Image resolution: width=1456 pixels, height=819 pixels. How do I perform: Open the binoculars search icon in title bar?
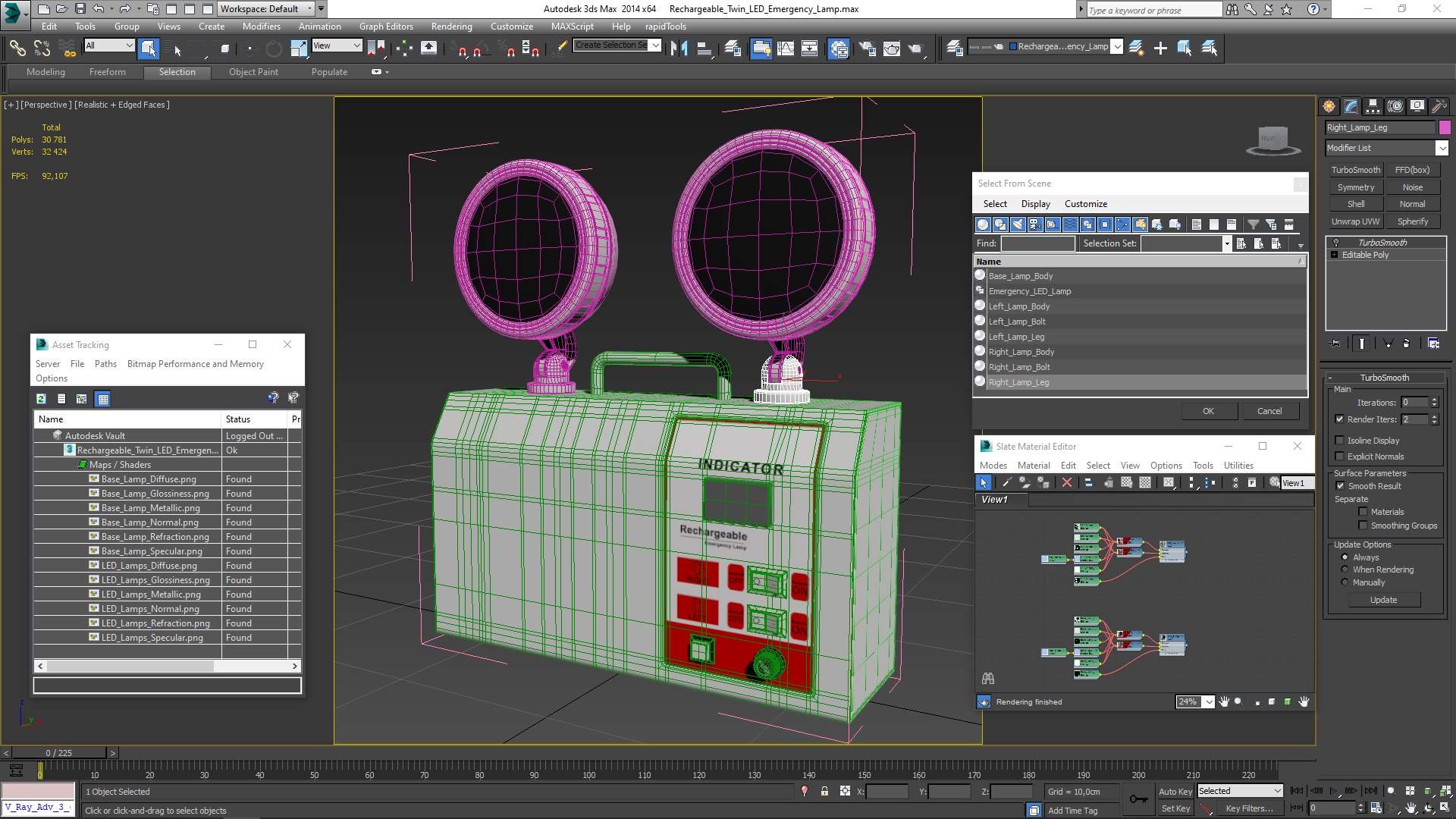coord(1232,9)
